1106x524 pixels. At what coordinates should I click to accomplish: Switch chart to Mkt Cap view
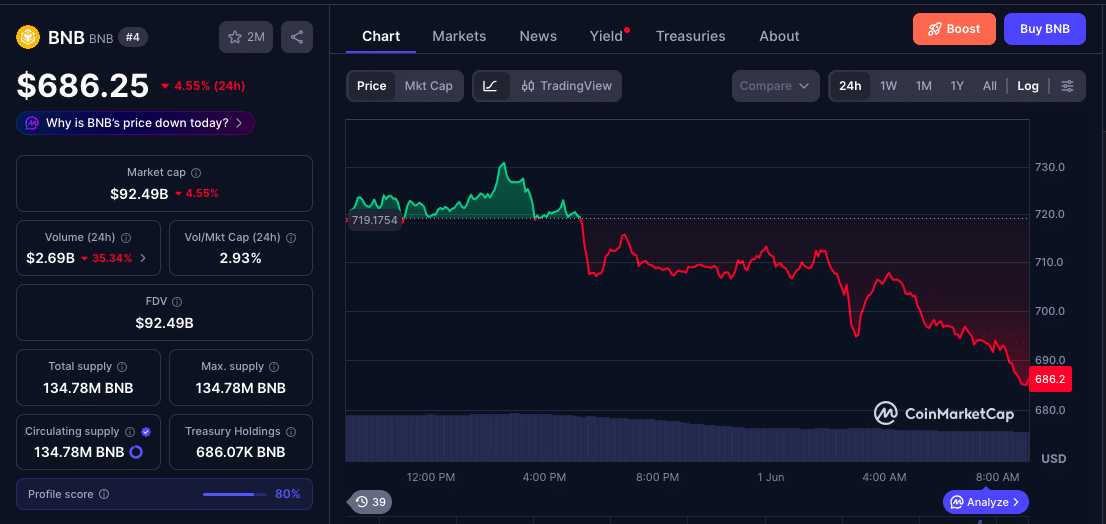point(428,86)
